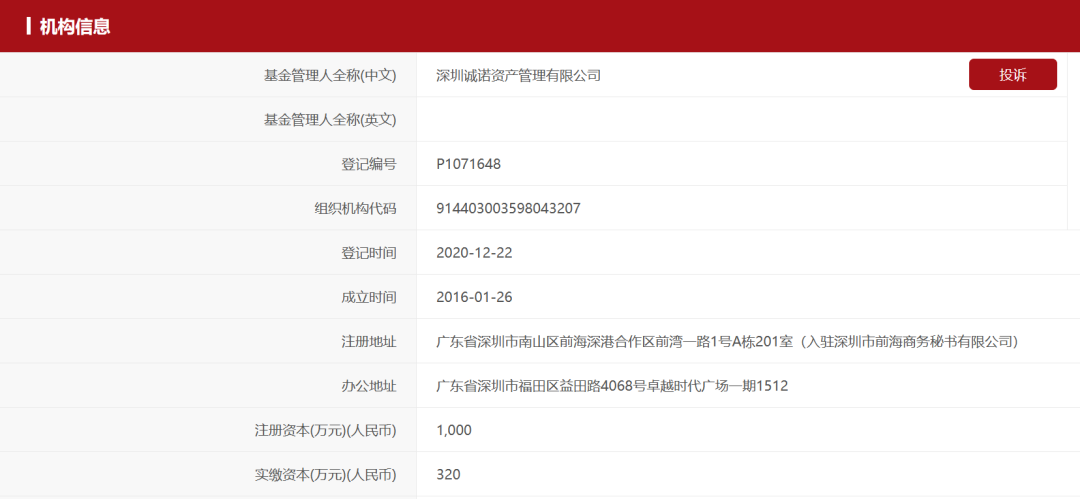Select the label 基金管理人全称(中文)
Image resolution: width=1080 pixels, height=499 pixels.
pos(330,75)
